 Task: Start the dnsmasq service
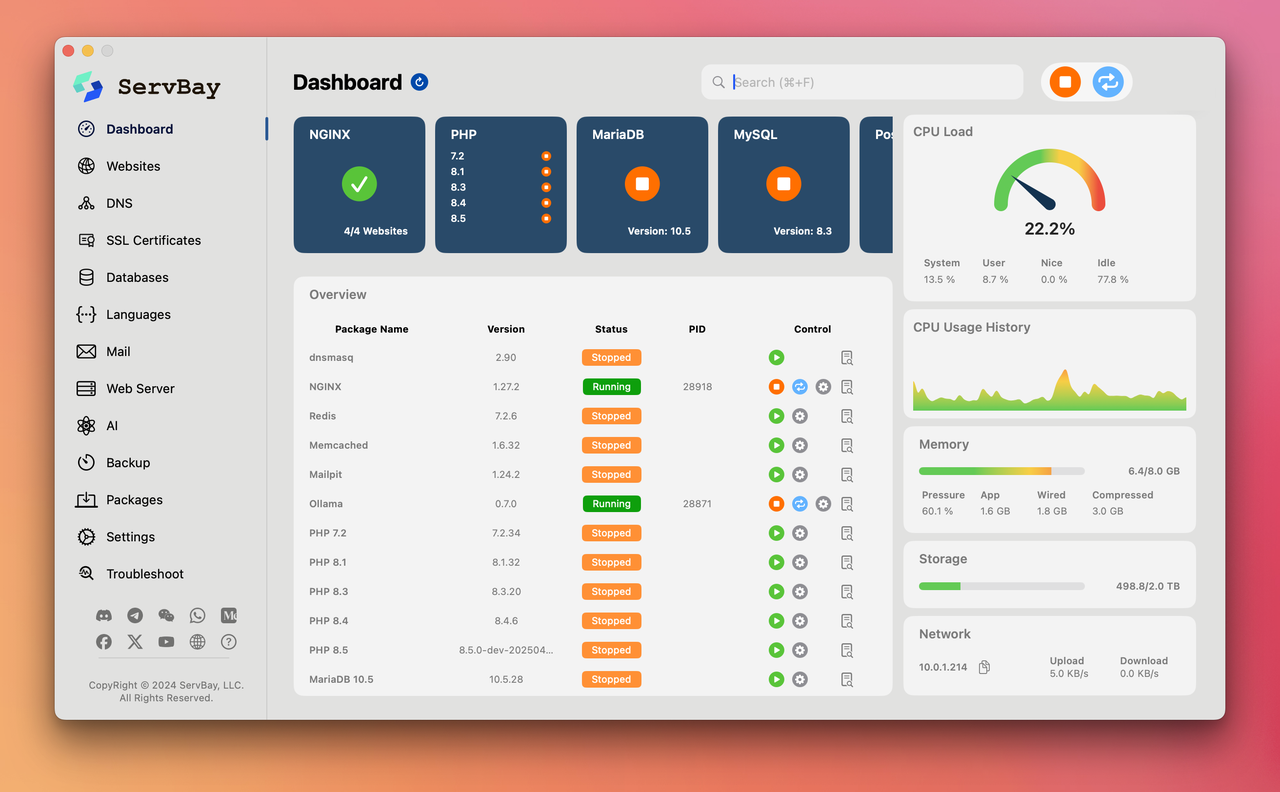coord(776,357)
